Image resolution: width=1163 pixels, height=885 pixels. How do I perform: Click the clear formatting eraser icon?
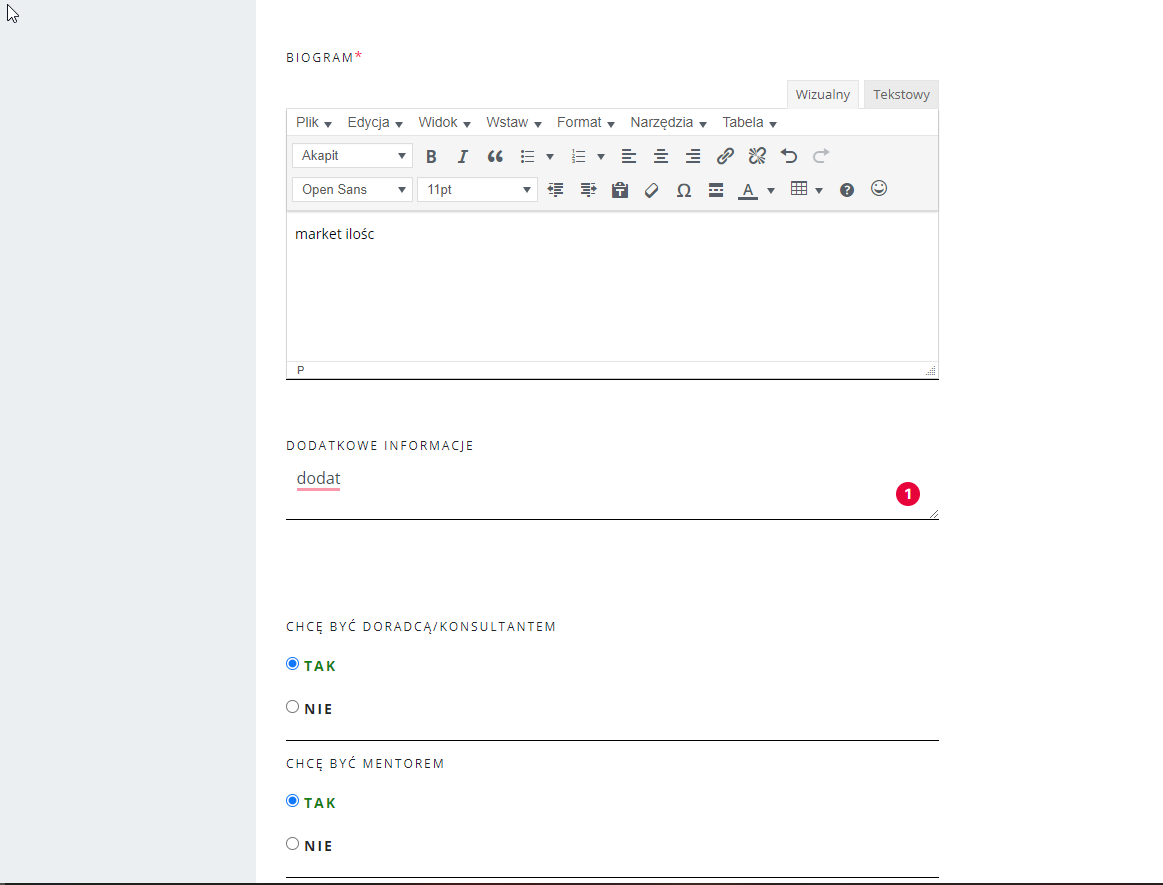click(652, 190)
